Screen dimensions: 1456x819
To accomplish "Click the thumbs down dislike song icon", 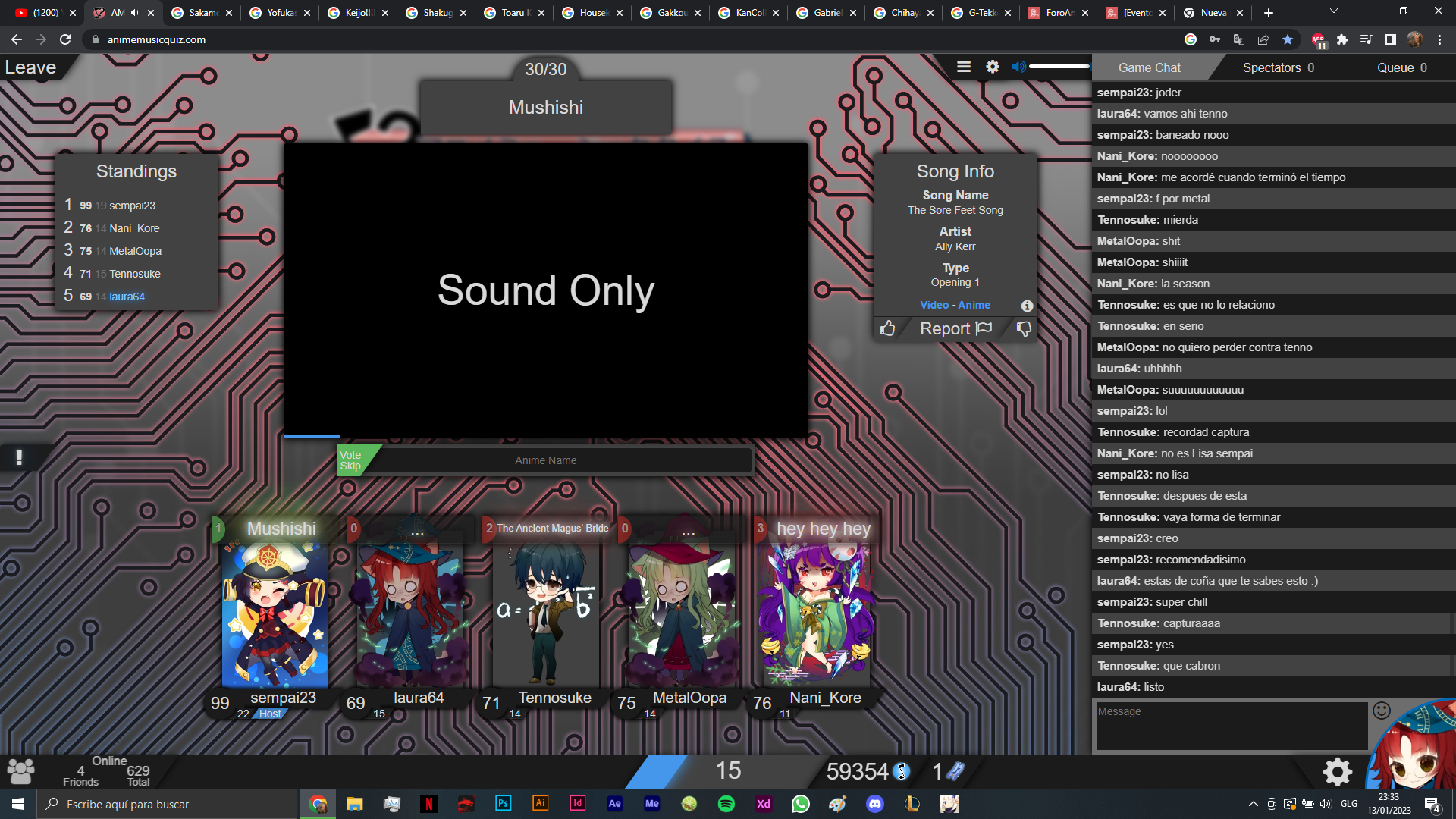I will [x=1024, y=328].
